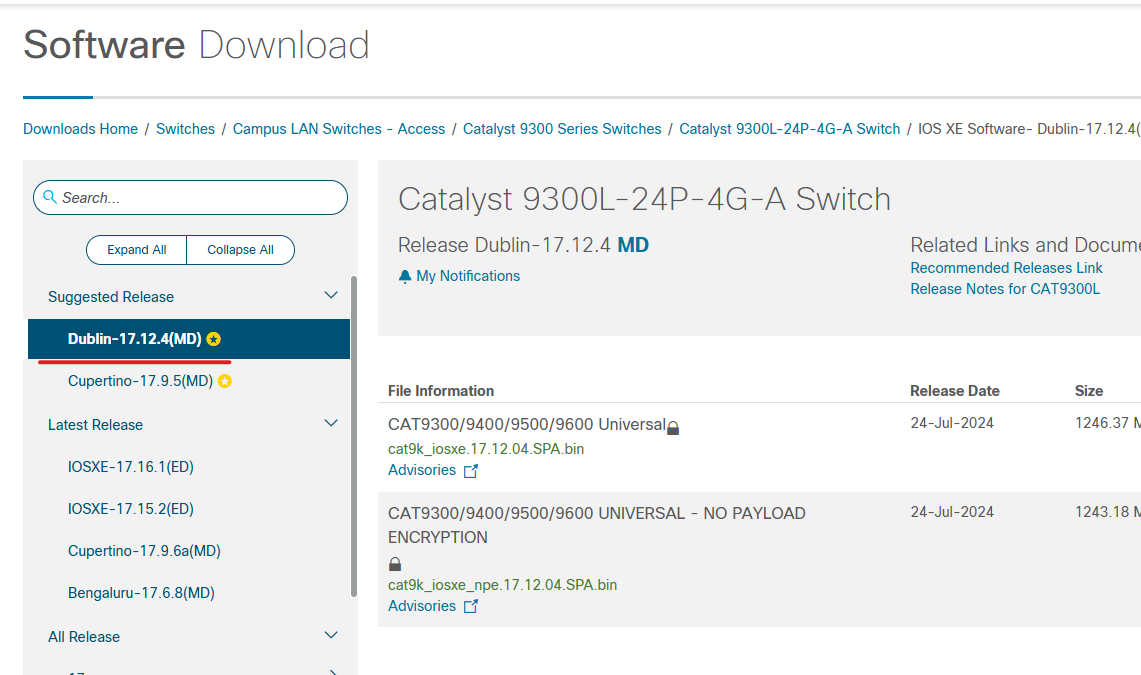Click the 24-Jul-2024 date of Universal image
This screenshot has width=1141, height=675.
pos(952,423)
